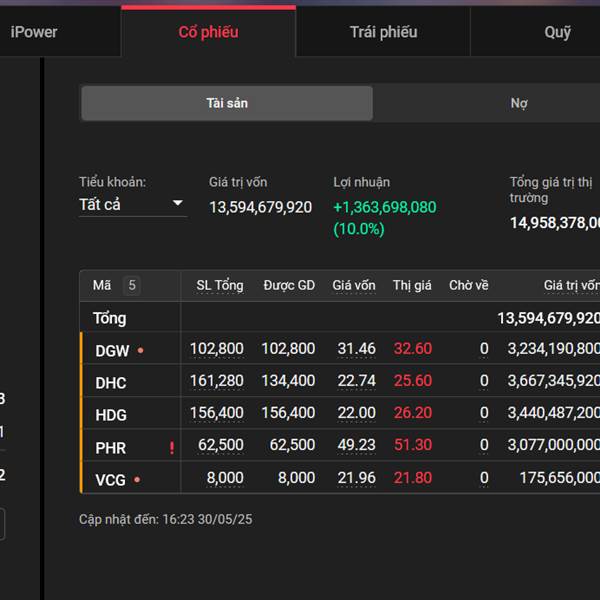This screenshot has width=600, height=600.
Task: Click VCG market price 21.80
Action: click(x=413, y=478)
